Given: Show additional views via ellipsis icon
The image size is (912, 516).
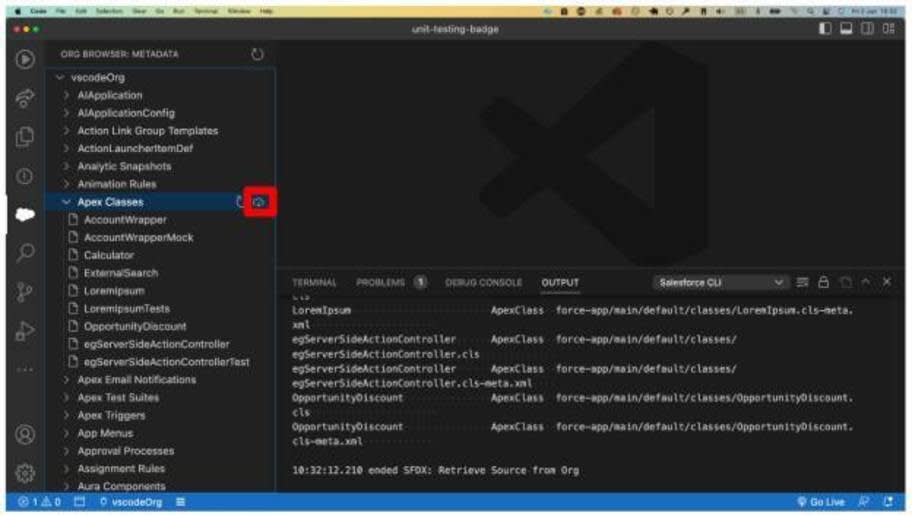Looking at the screenshot, I should point(25,369).
